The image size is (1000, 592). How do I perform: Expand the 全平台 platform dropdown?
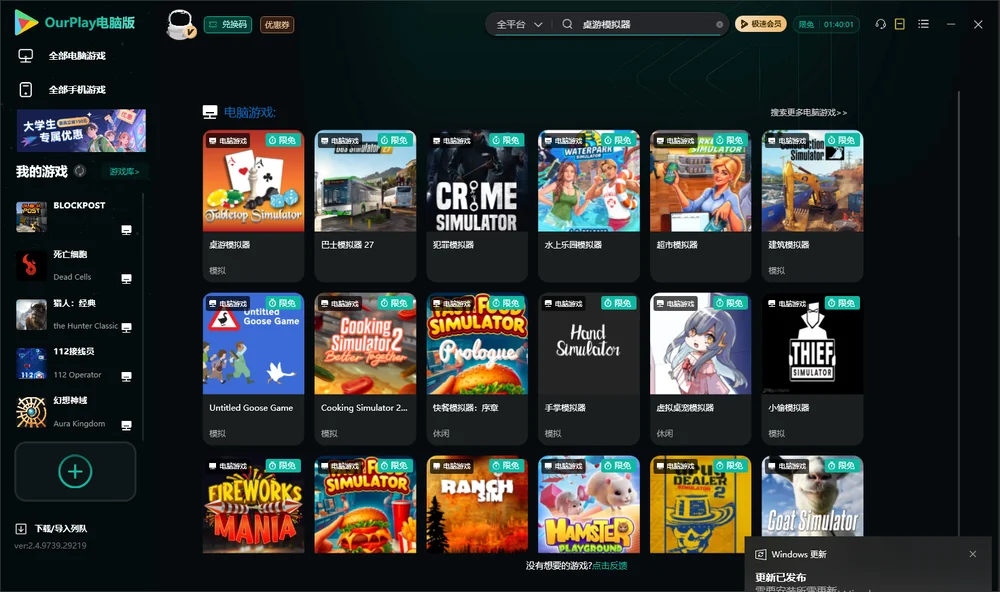tap(519, 24)
